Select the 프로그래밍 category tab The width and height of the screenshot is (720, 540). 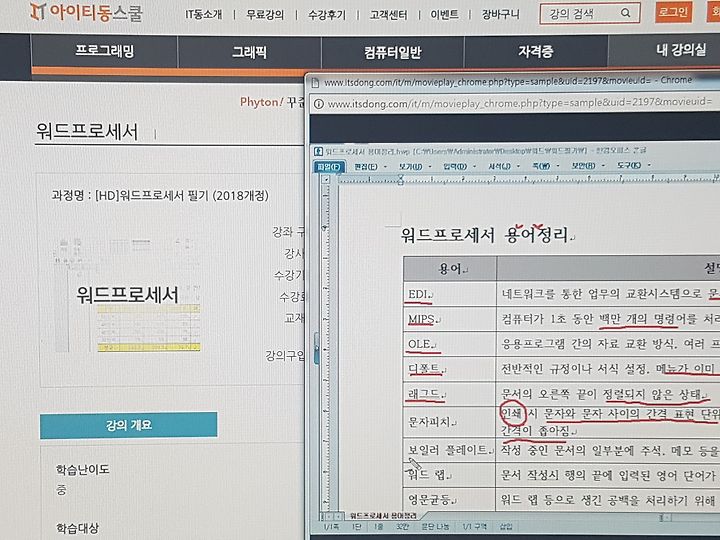[105, 51]
